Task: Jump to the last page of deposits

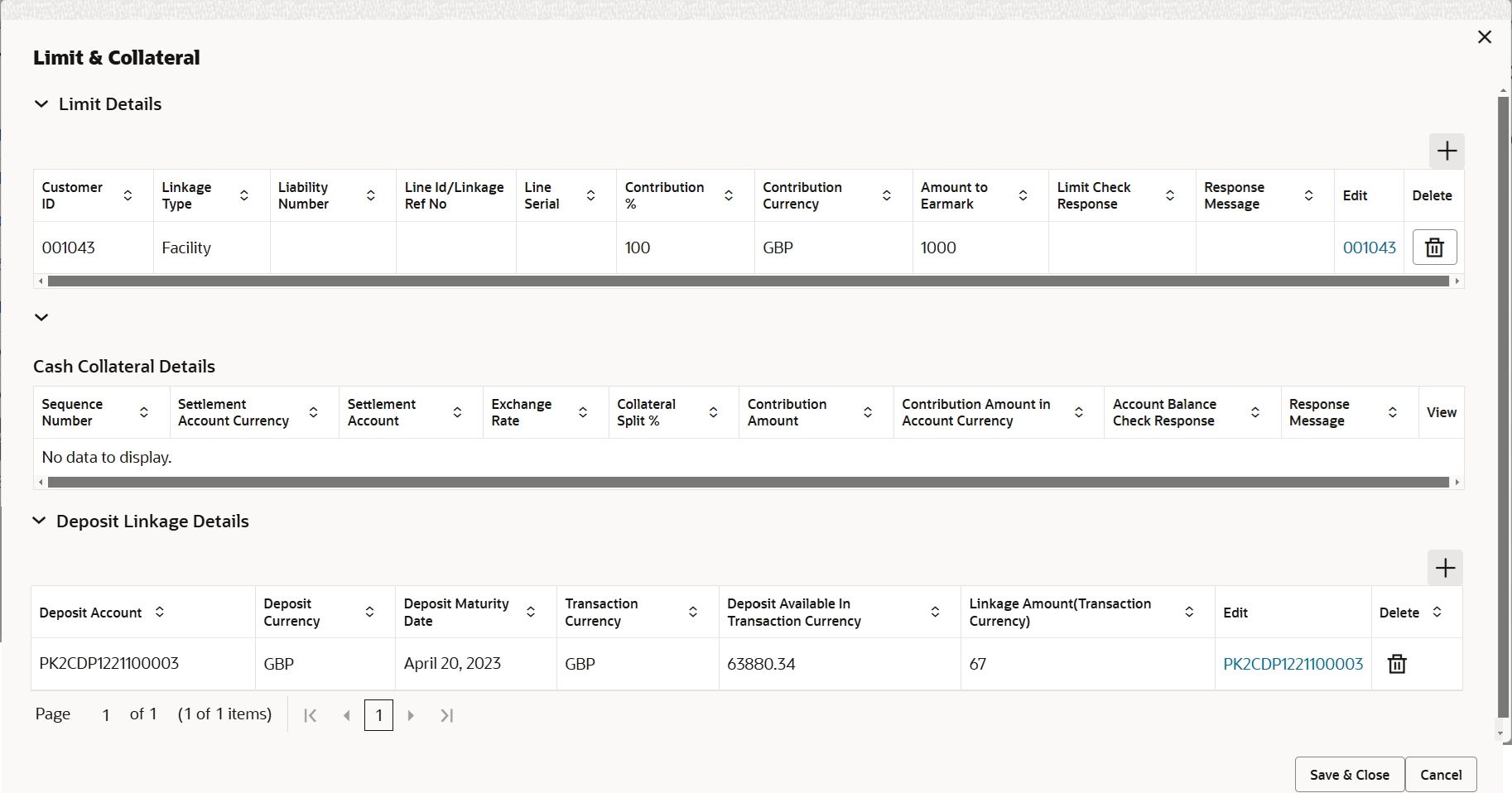Action: [x=447, y=715]
